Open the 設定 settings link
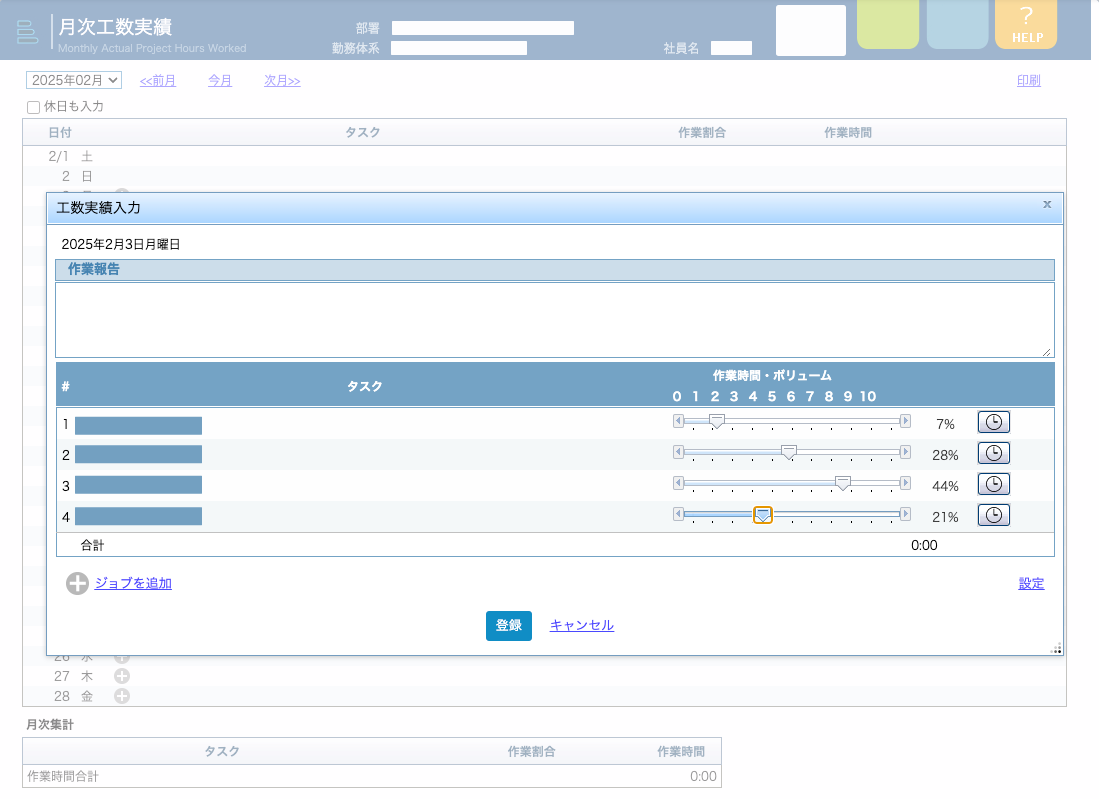Screen dimensions: 1099x799 click(x=1031, y=584)
